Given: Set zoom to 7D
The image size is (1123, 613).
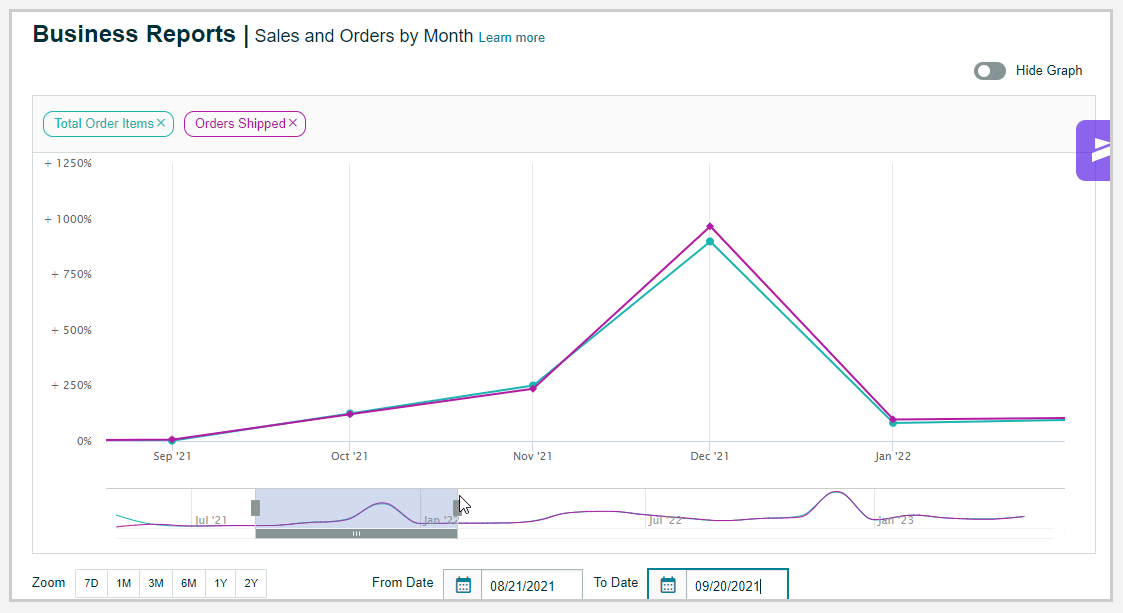Looking at the screenshot, I should pos(91,583).
